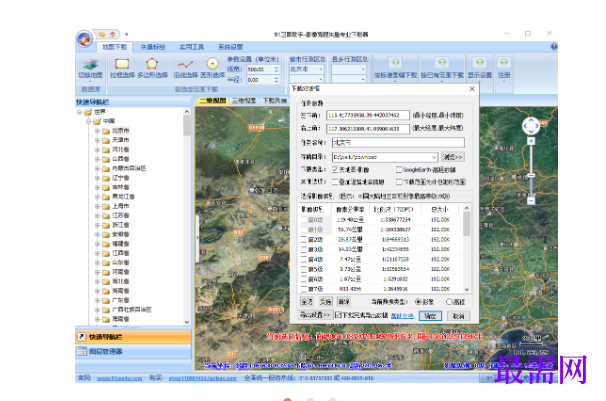606x401 pixels.
Task: Toggle the 下载完成后 export checkbox
Action: (x=338, y=315)
